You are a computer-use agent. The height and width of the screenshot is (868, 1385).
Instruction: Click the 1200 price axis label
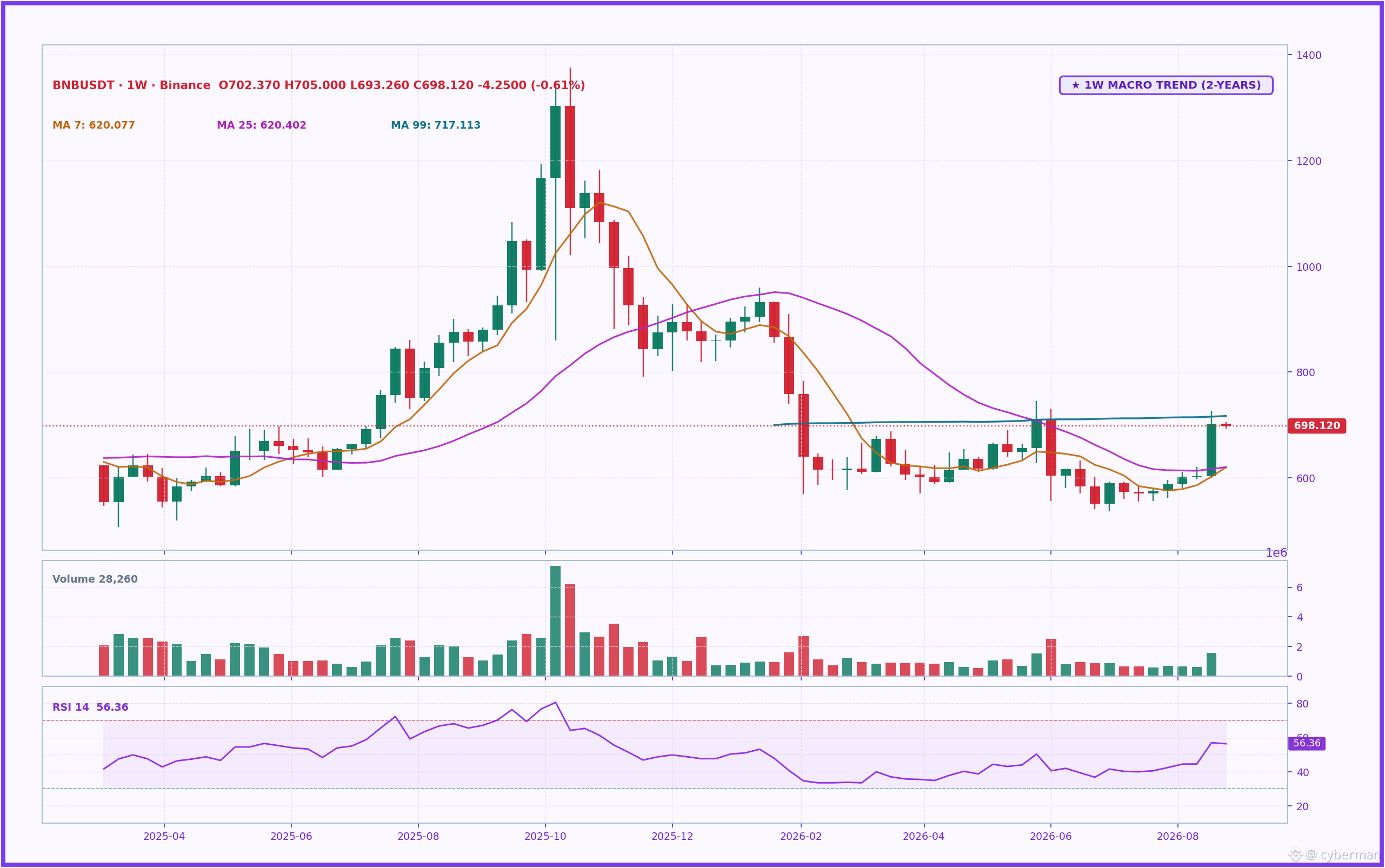1309,161
